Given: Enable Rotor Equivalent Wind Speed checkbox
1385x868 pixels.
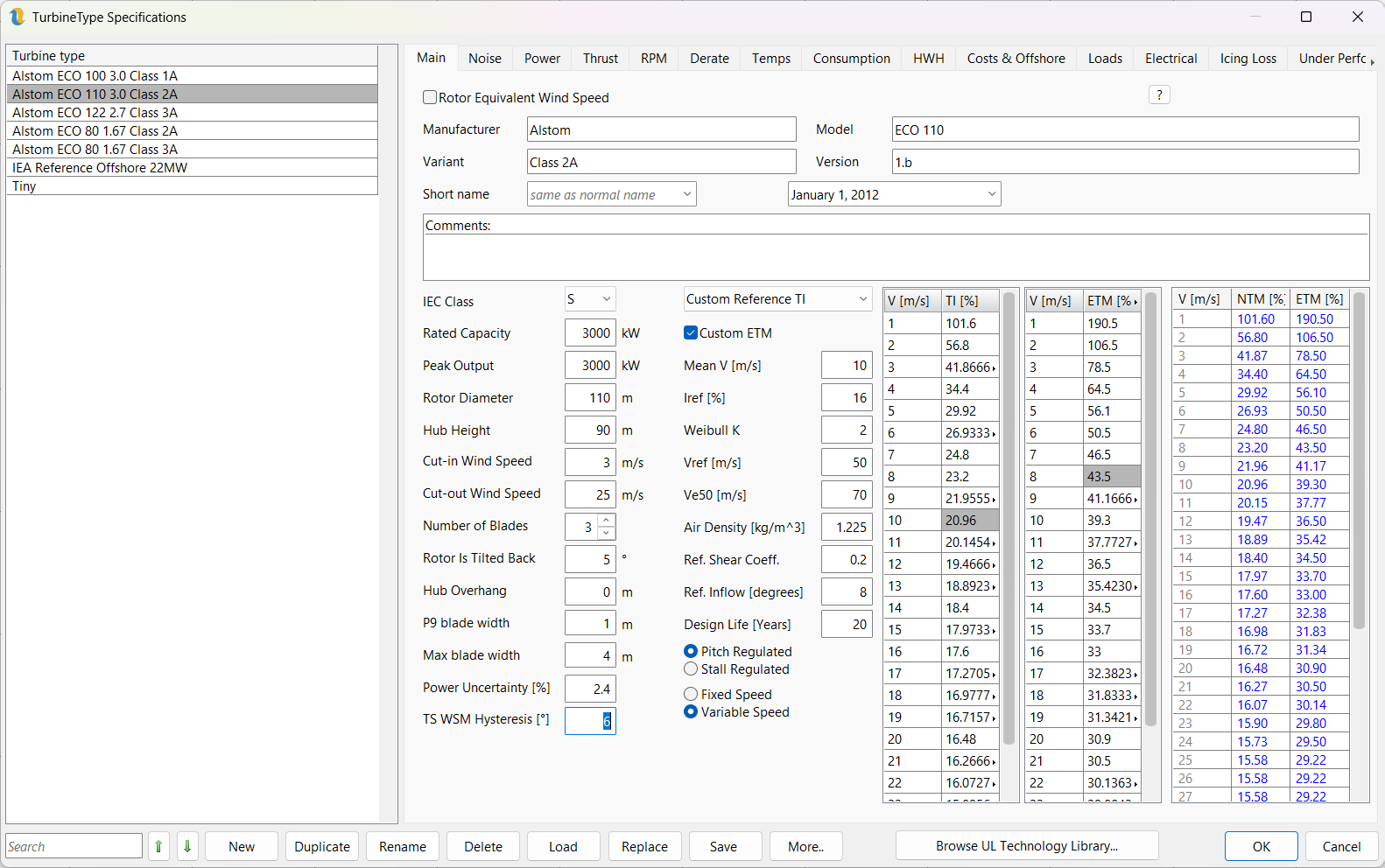Looking at the screenshot, I should 430,98.
